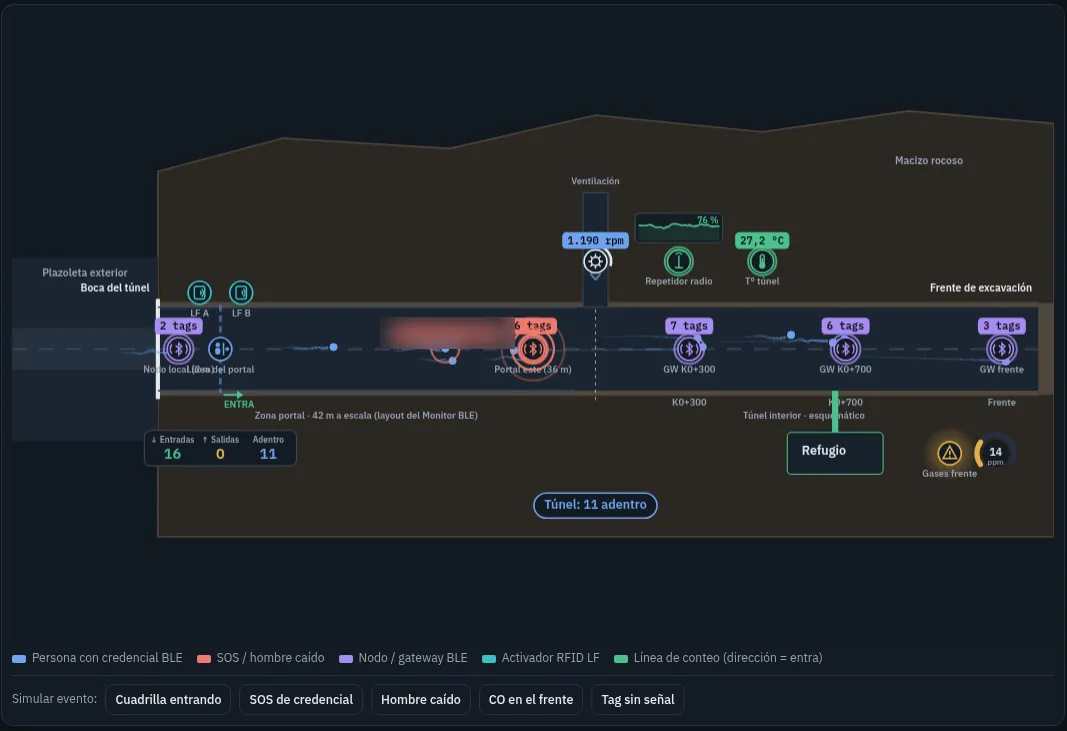The width and height of the screenshot is (1067, 731).
Task: Click the 27,2 °C temperature reading
Action: point(762,240)
